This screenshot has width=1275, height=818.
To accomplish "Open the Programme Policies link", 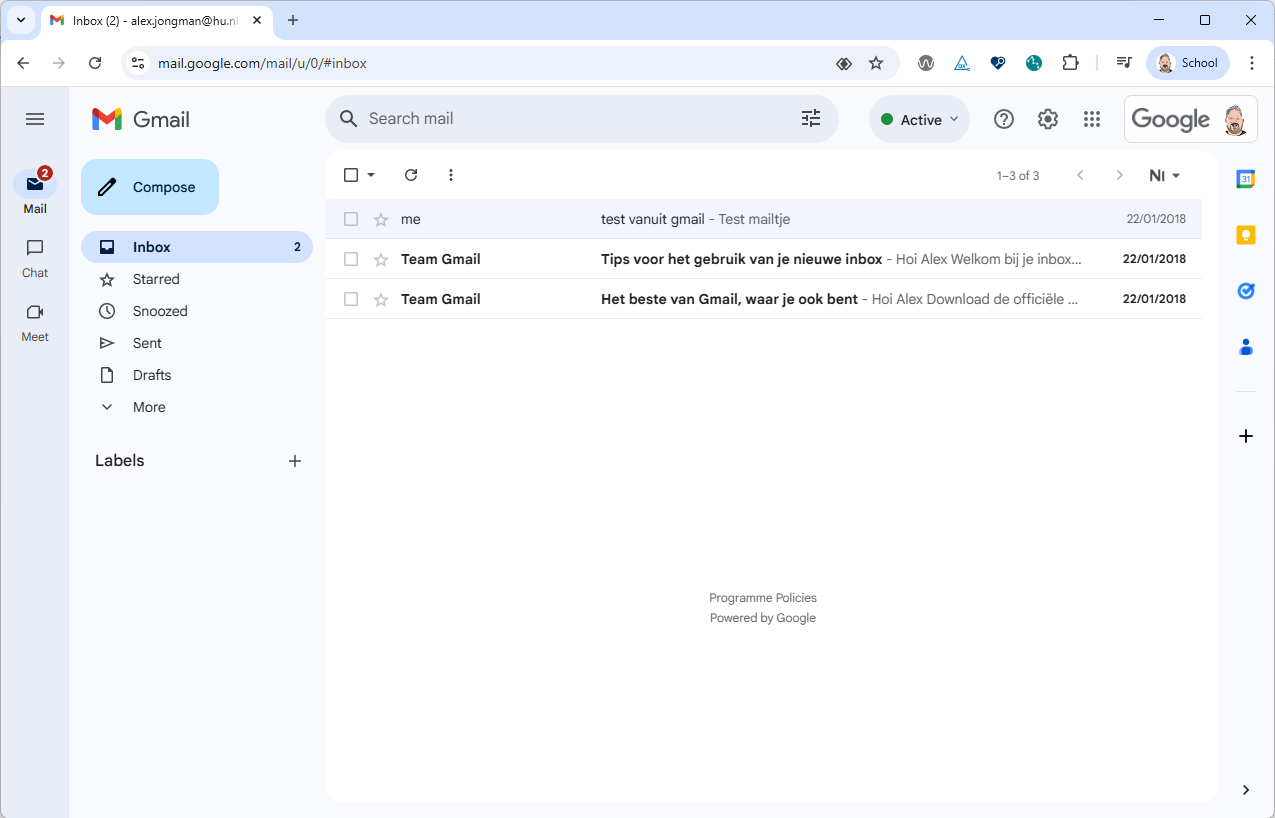I will (762, 597).
